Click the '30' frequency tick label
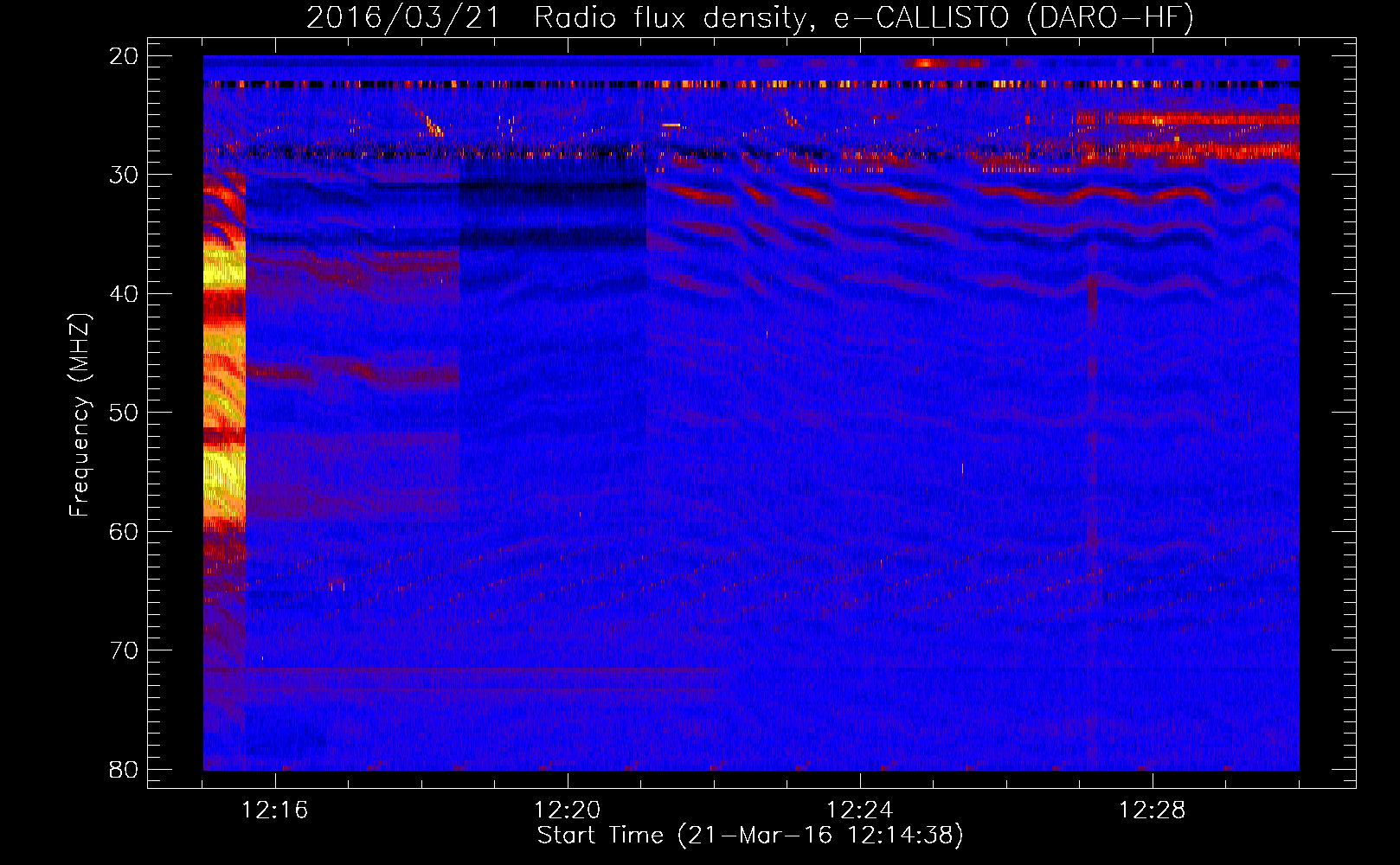The image size is (1400, 865). coord(124,175)
